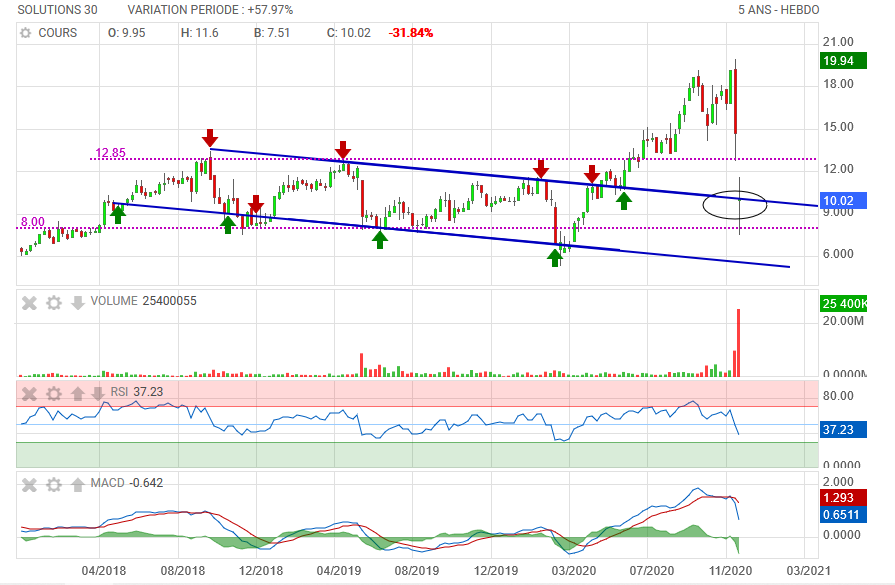Click the 11/2020 date axis label
Viewport: 895px width, 585px height.
click(x=730, y=570)
